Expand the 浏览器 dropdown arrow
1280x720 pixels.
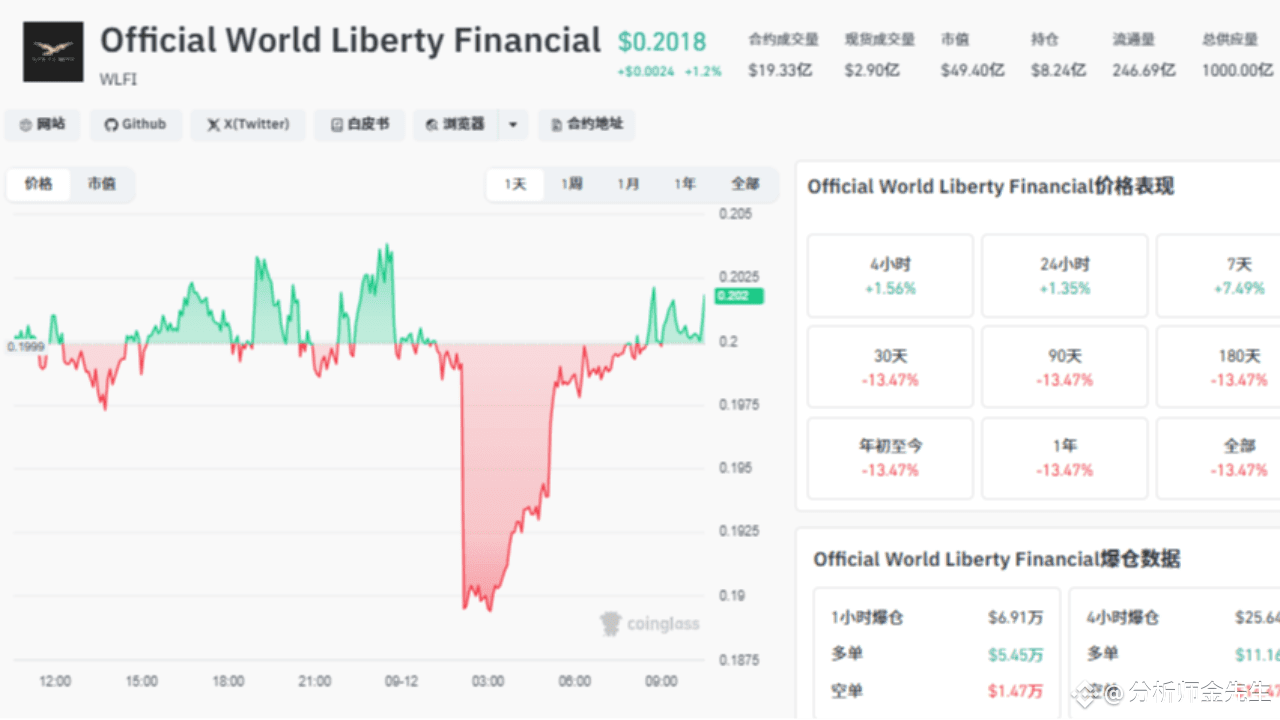pos(513,125)
